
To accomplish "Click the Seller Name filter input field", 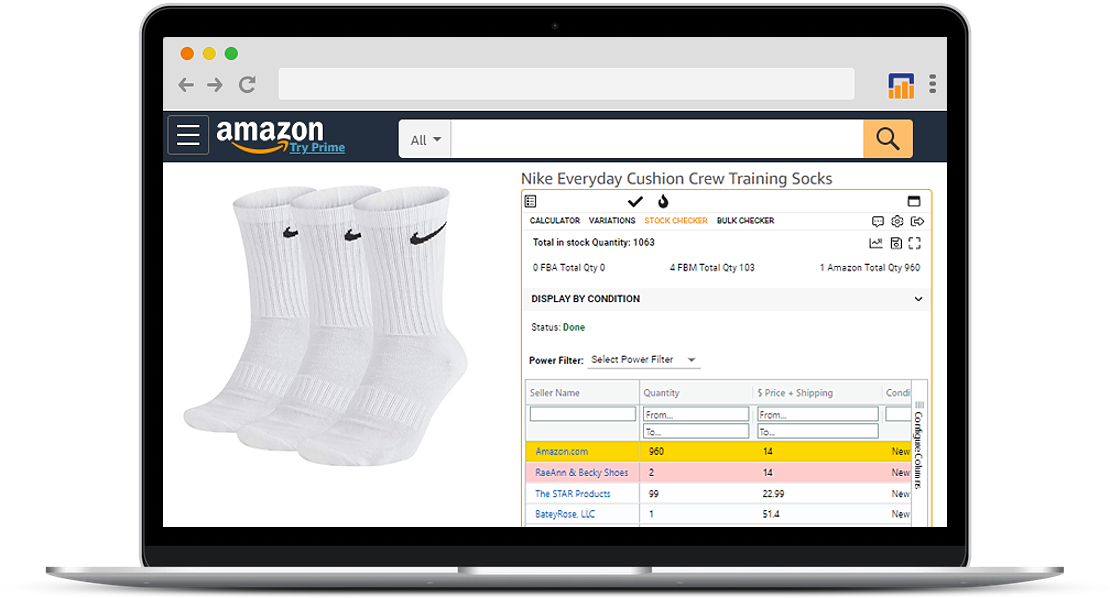I will tap(583, 414).
